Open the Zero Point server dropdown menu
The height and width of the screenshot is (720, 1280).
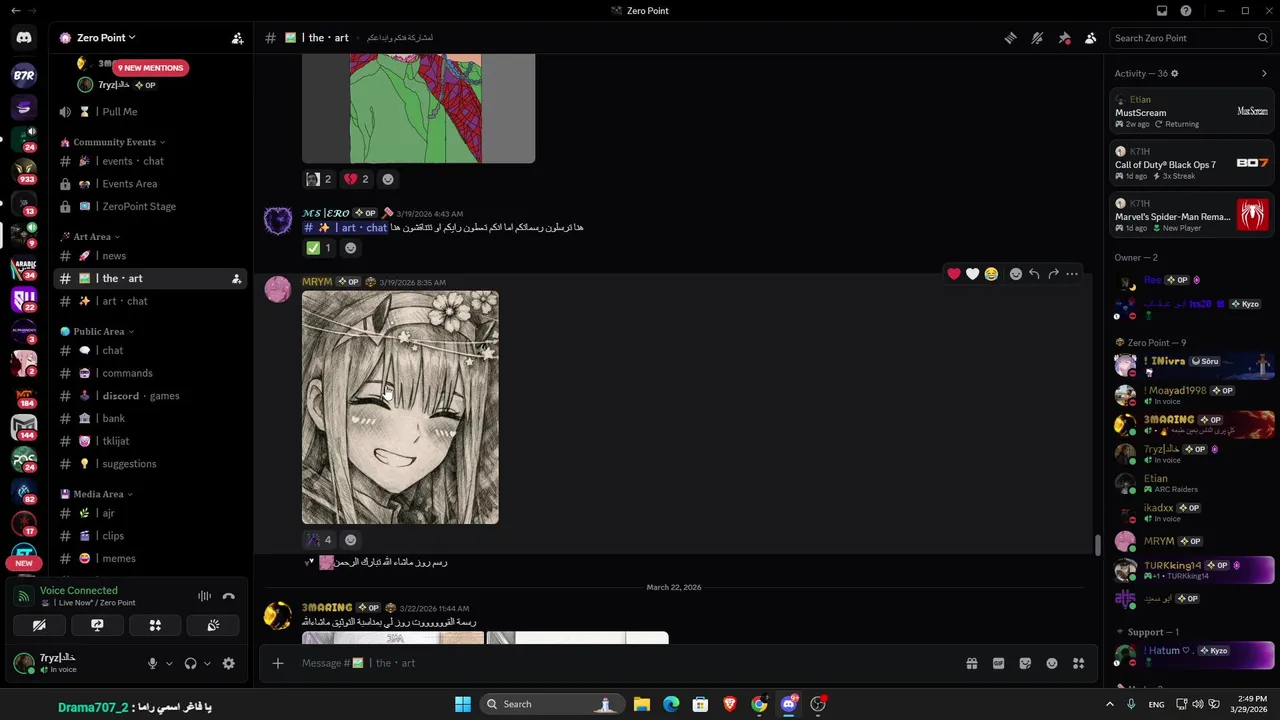[x=106, y=38]
